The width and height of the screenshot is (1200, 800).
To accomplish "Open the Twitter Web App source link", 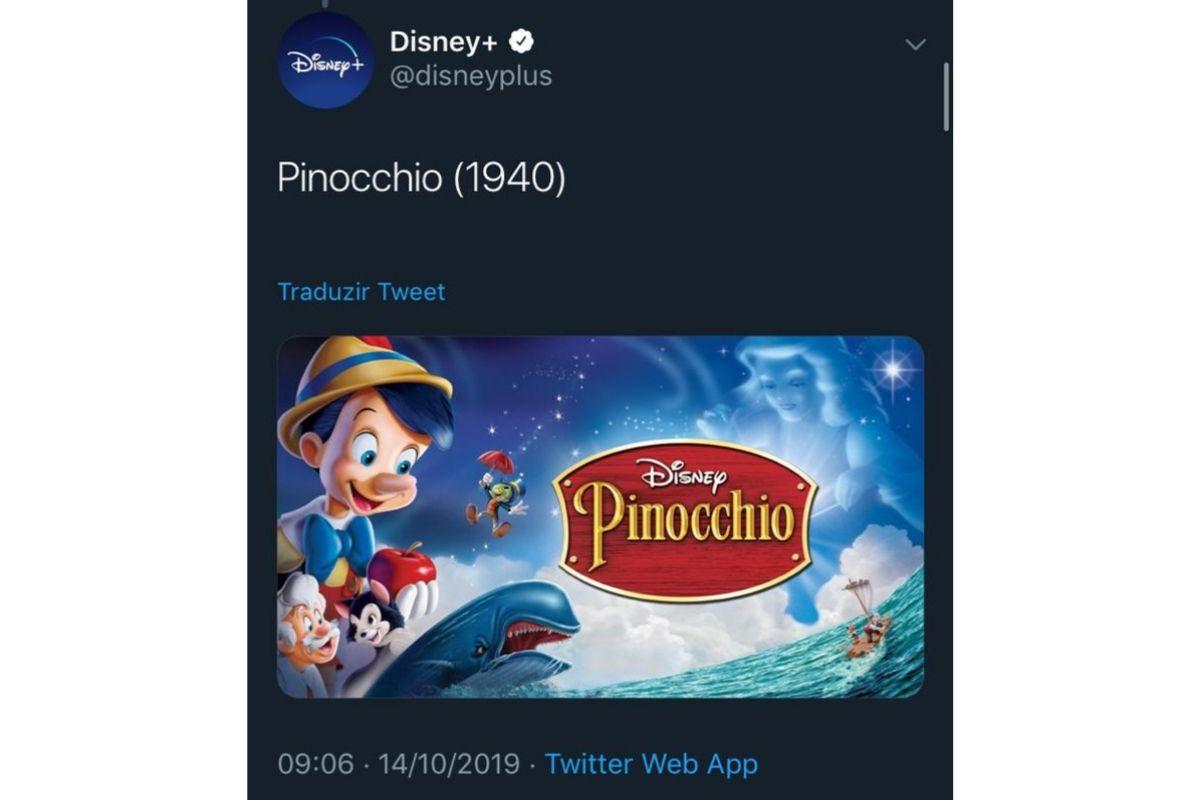I will click(x=651, y=765).
